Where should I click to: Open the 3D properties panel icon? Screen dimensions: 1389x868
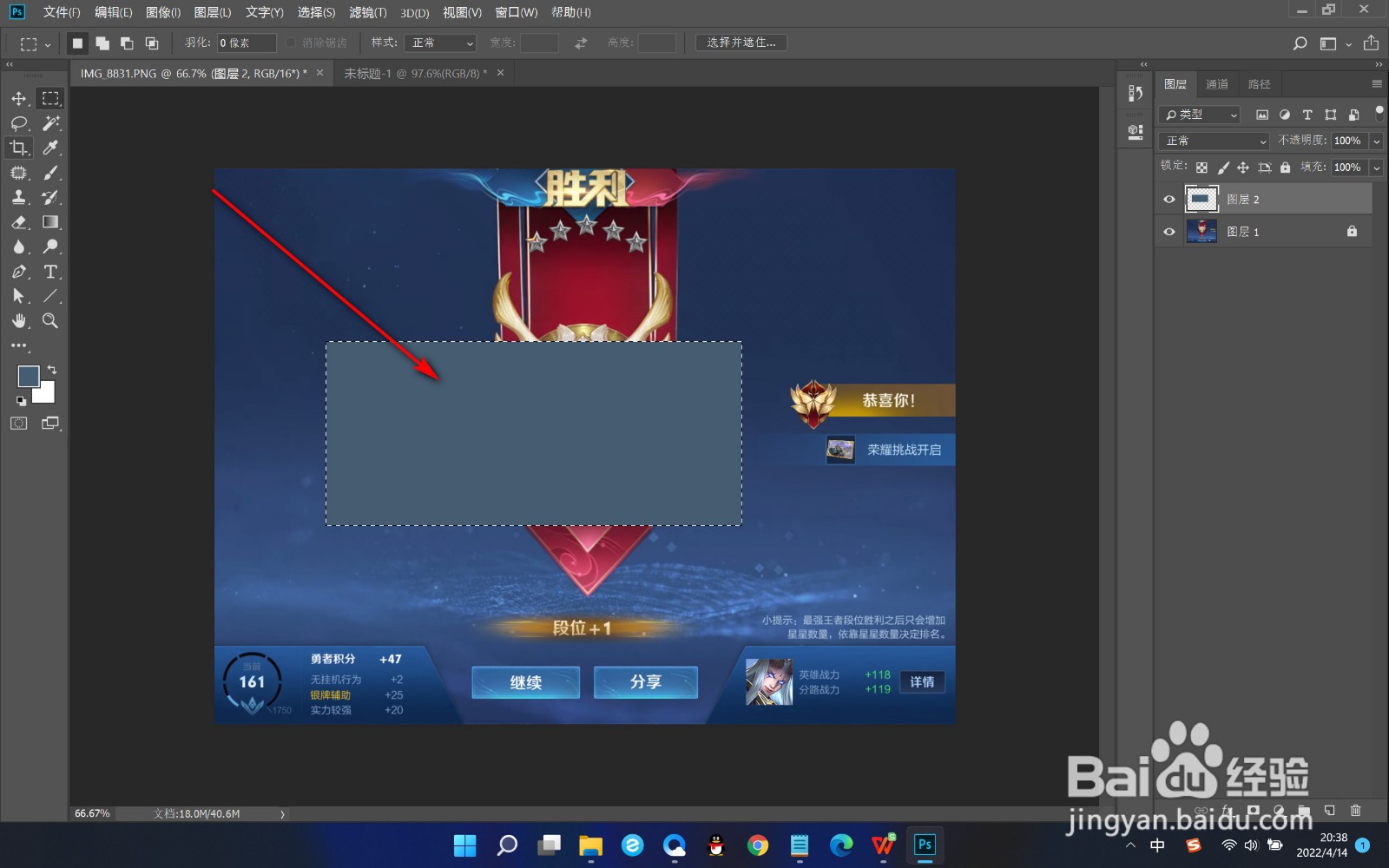(1135, 131)
